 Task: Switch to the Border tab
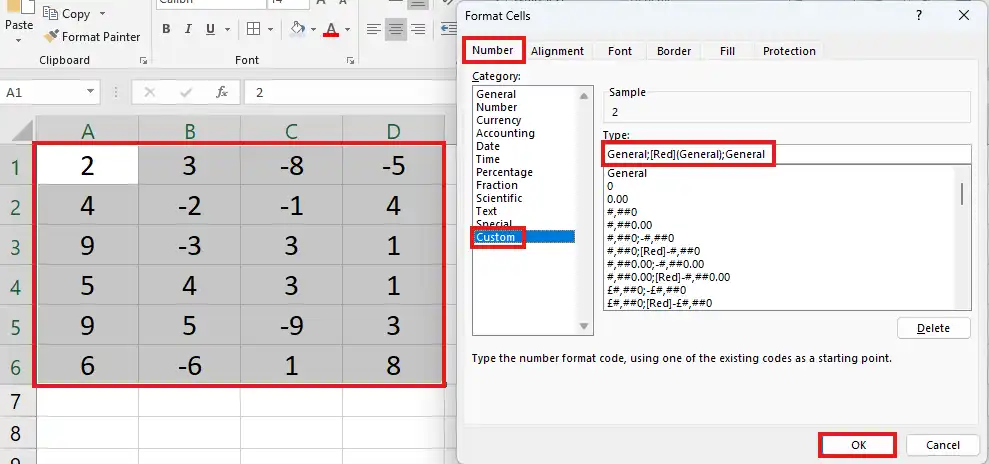(674, 51)
